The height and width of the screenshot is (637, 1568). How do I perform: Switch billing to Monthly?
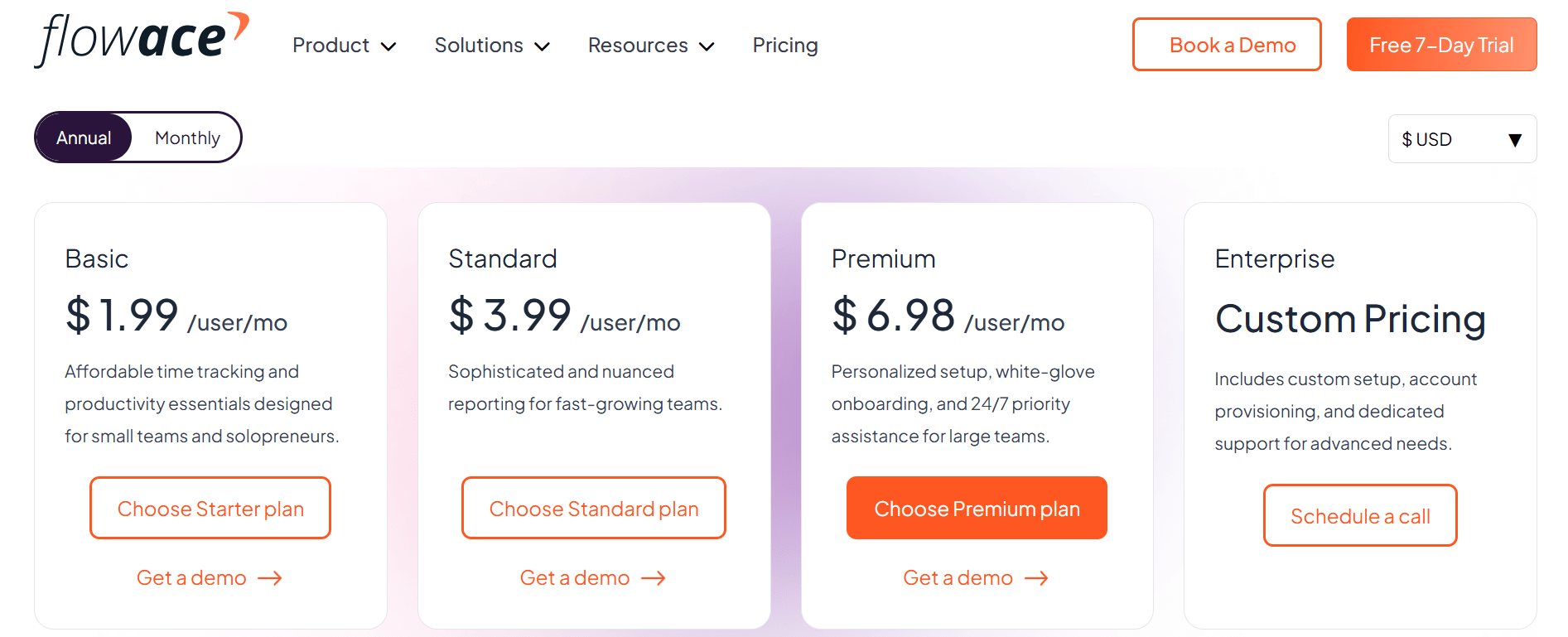tap(187, 138)
